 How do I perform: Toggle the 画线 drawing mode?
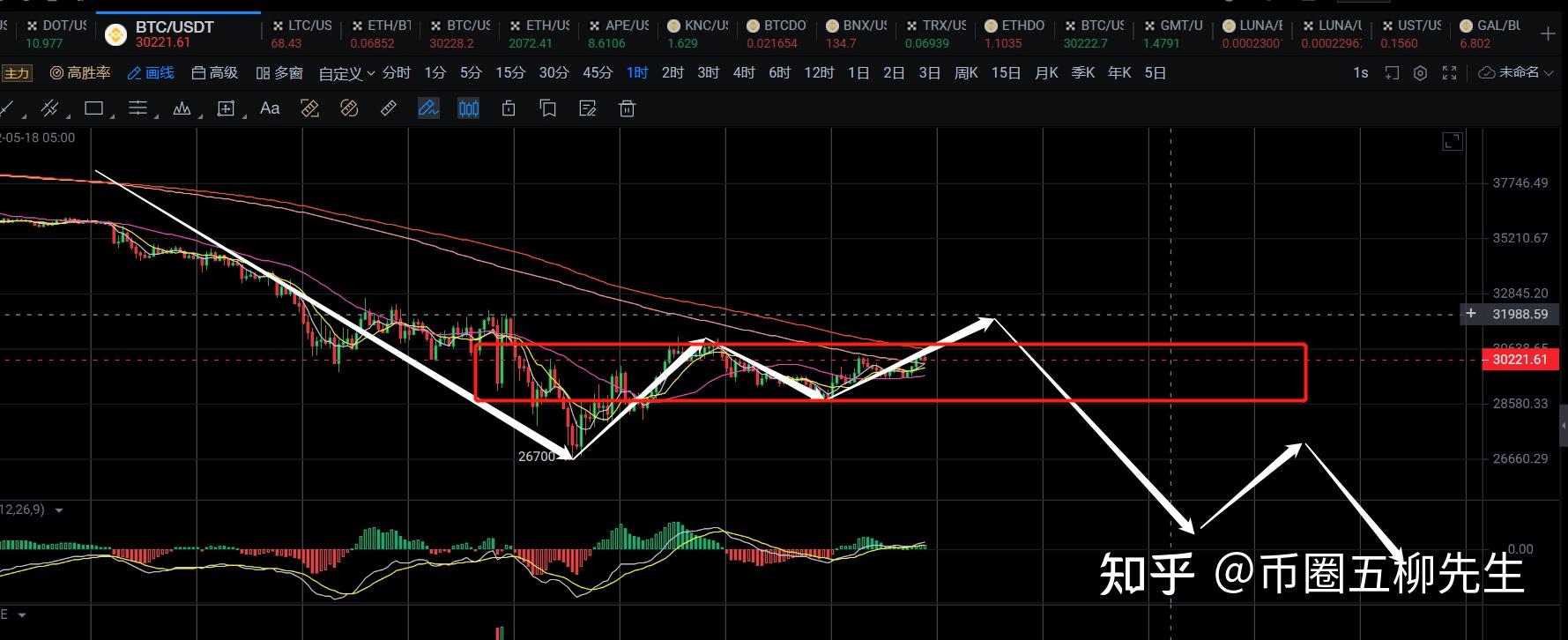[151, 72]
